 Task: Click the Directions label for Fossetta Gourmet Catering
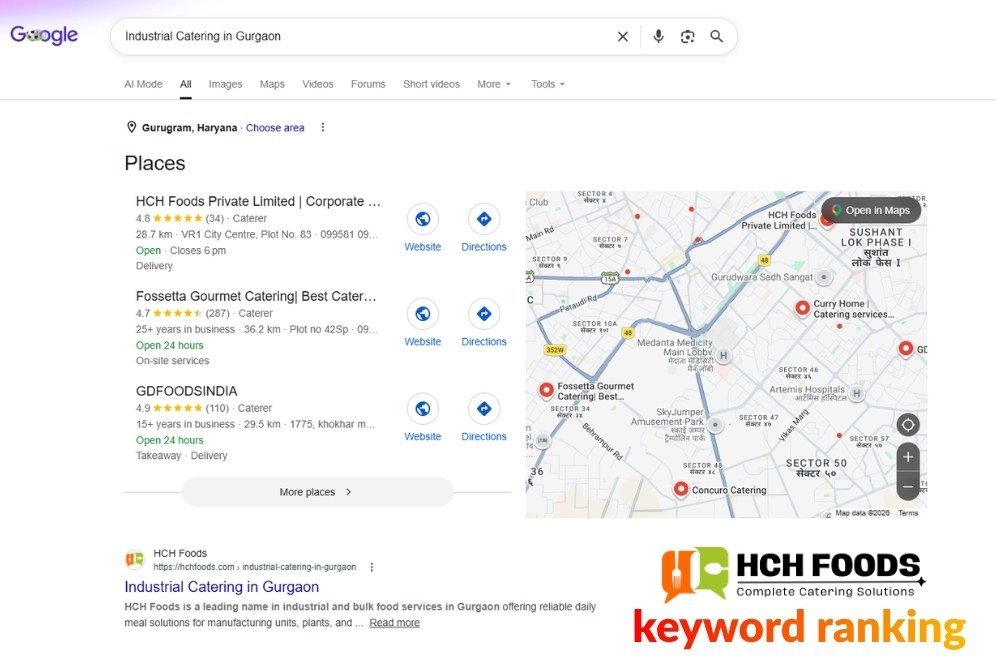[x=484, y=342]
